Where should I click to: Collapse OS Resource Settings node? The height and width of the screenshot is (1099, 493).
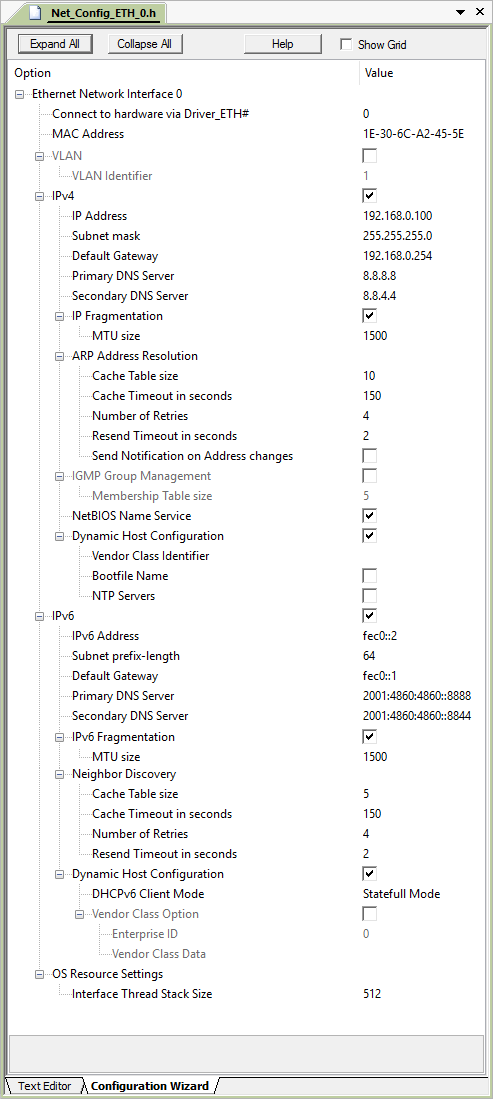(39, 974)
